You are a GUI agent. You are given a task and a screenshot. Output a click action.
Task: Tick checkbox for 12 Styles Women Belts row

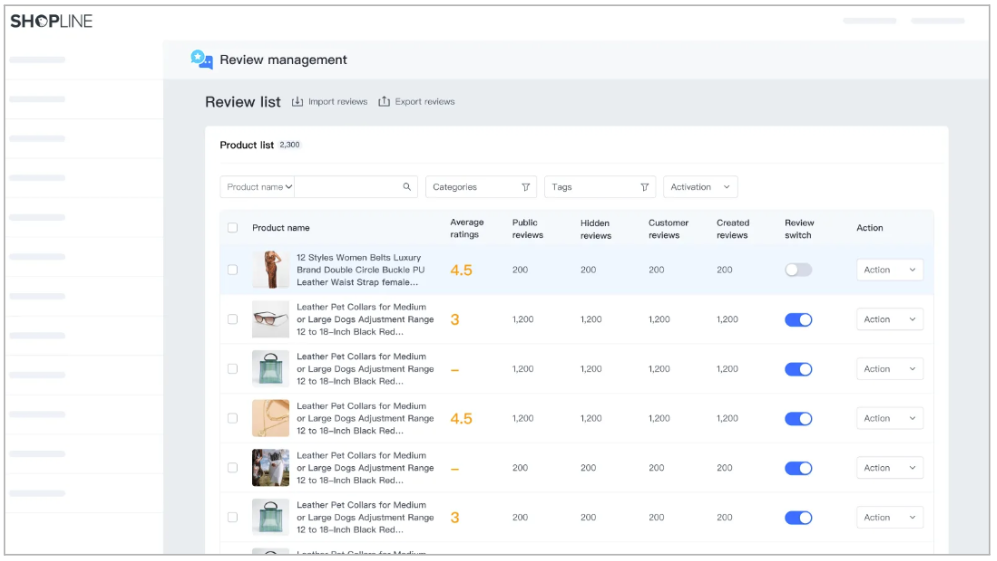(233, 270)
